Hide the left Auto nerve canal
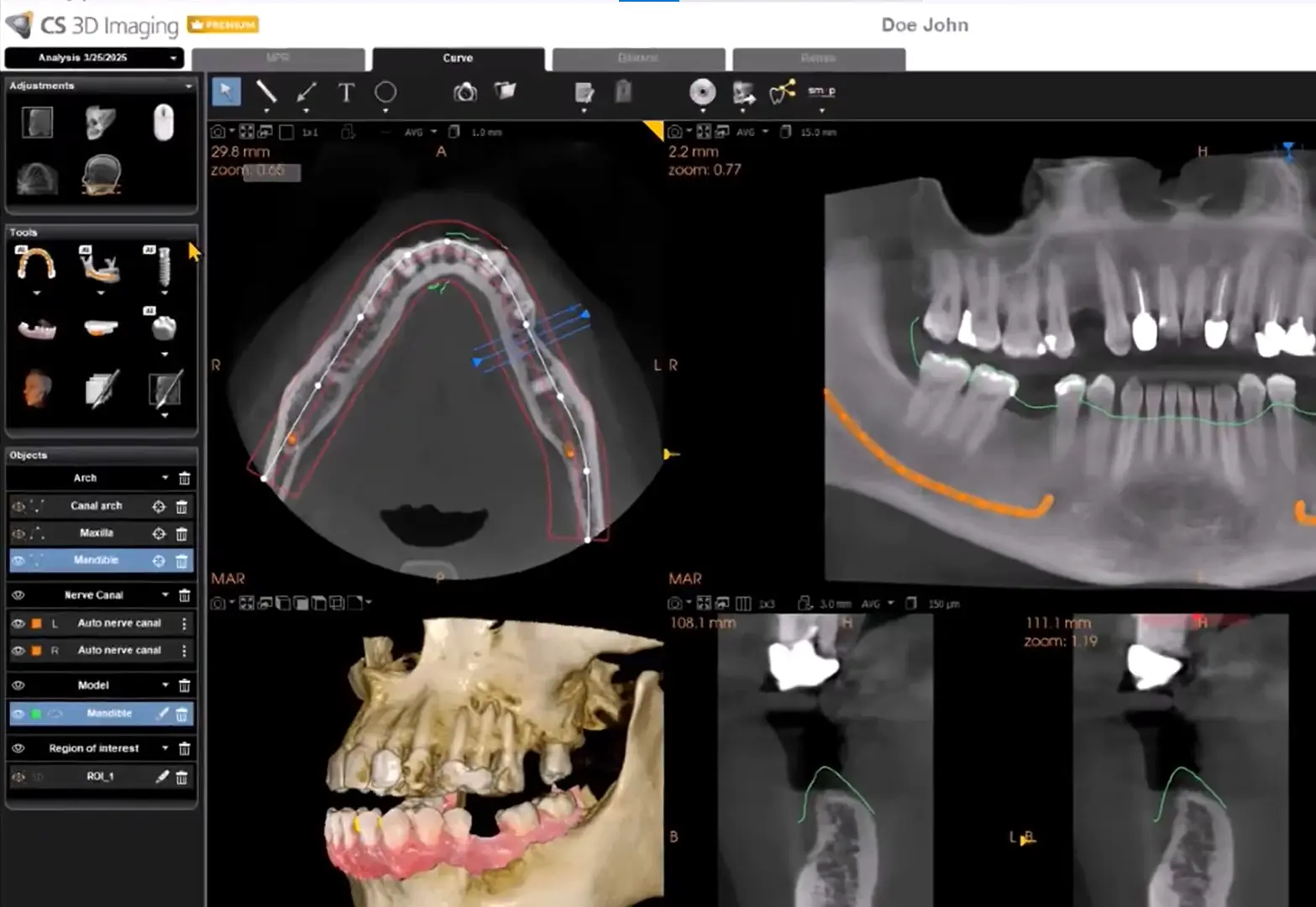 pos(18,623)
